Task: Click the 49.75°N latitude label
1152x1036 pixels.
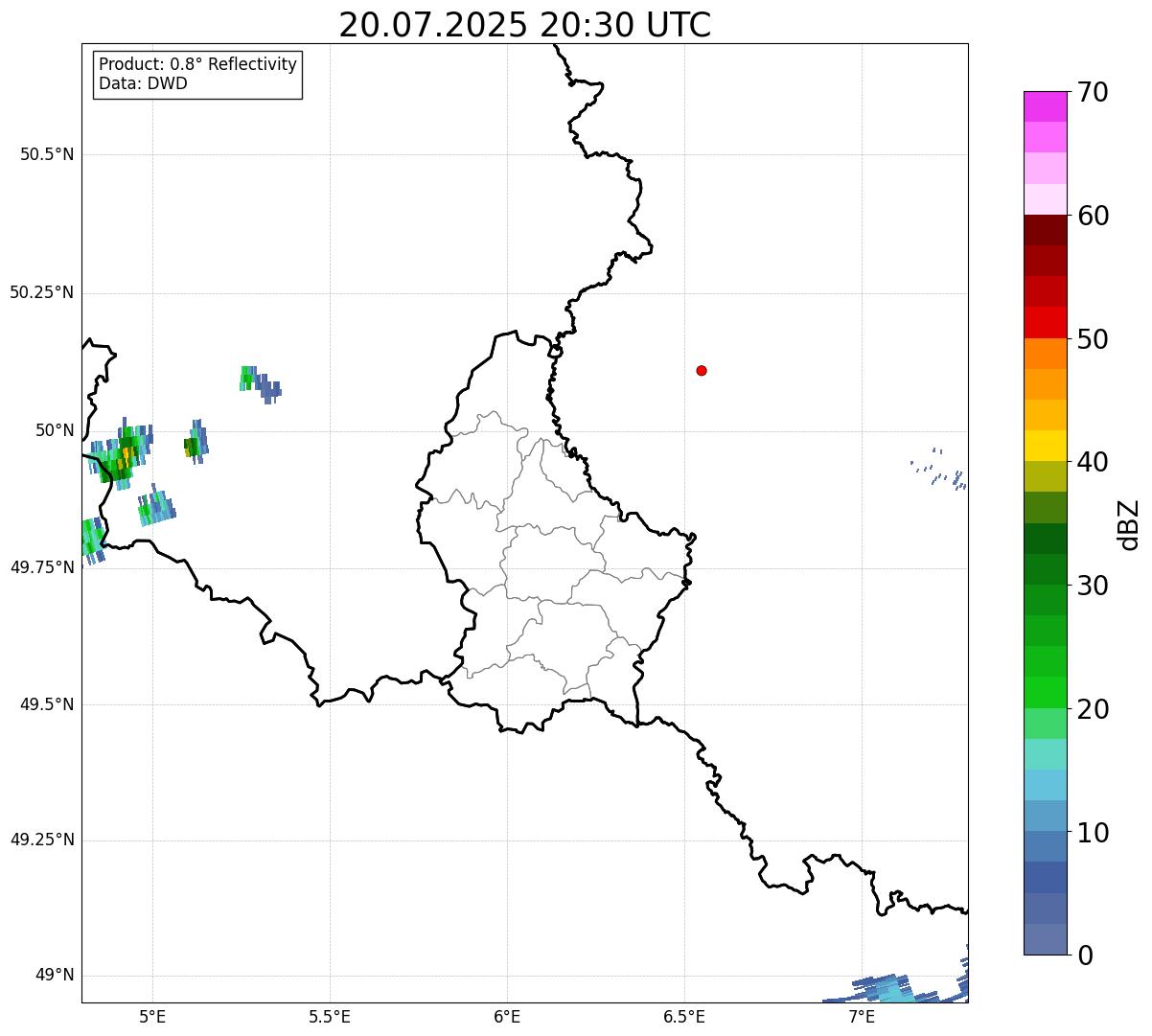Action: [x=42, y=567]
